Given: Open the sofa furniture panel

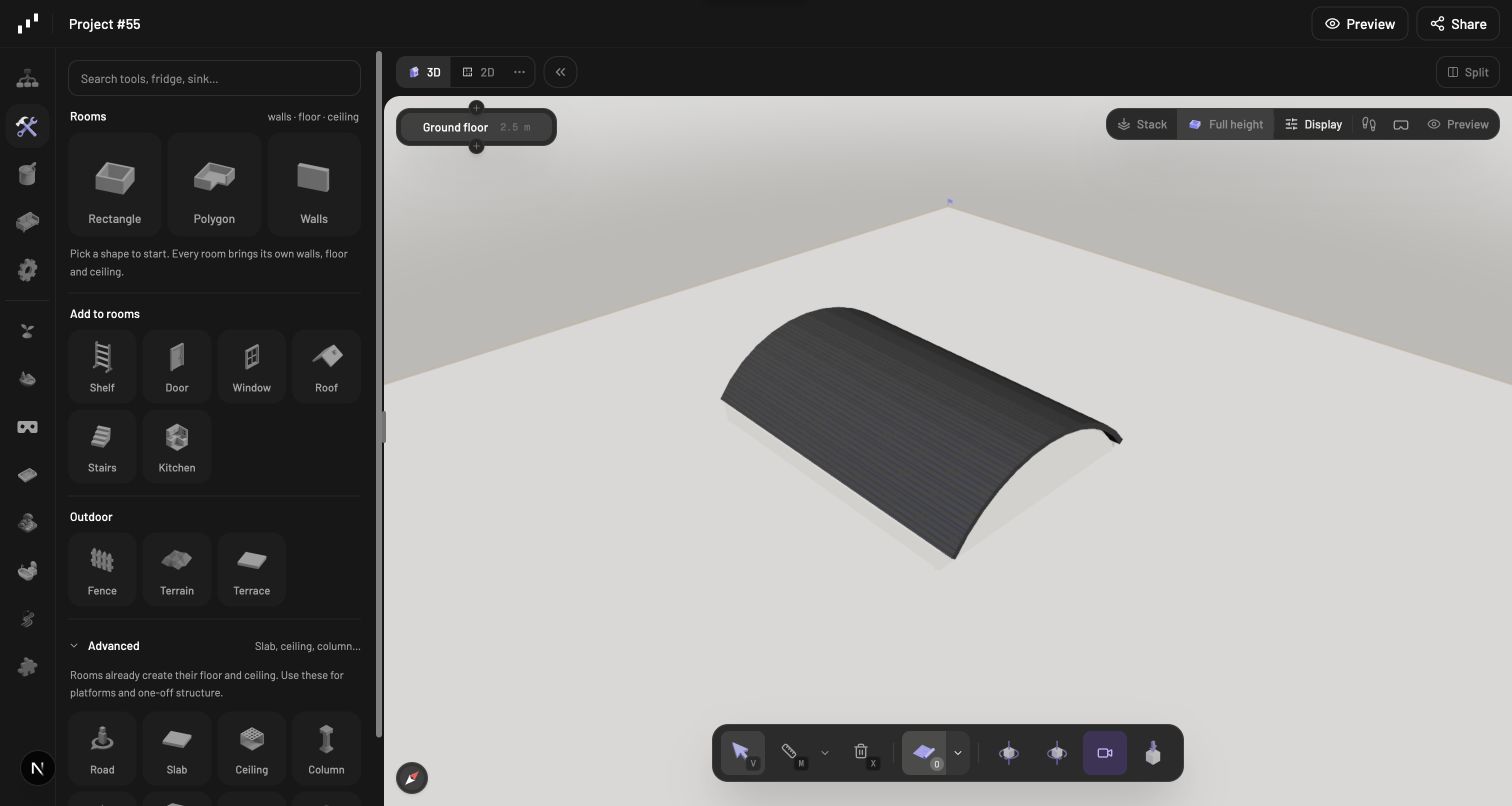Looking at the screenshot, I should click(27, 221).
